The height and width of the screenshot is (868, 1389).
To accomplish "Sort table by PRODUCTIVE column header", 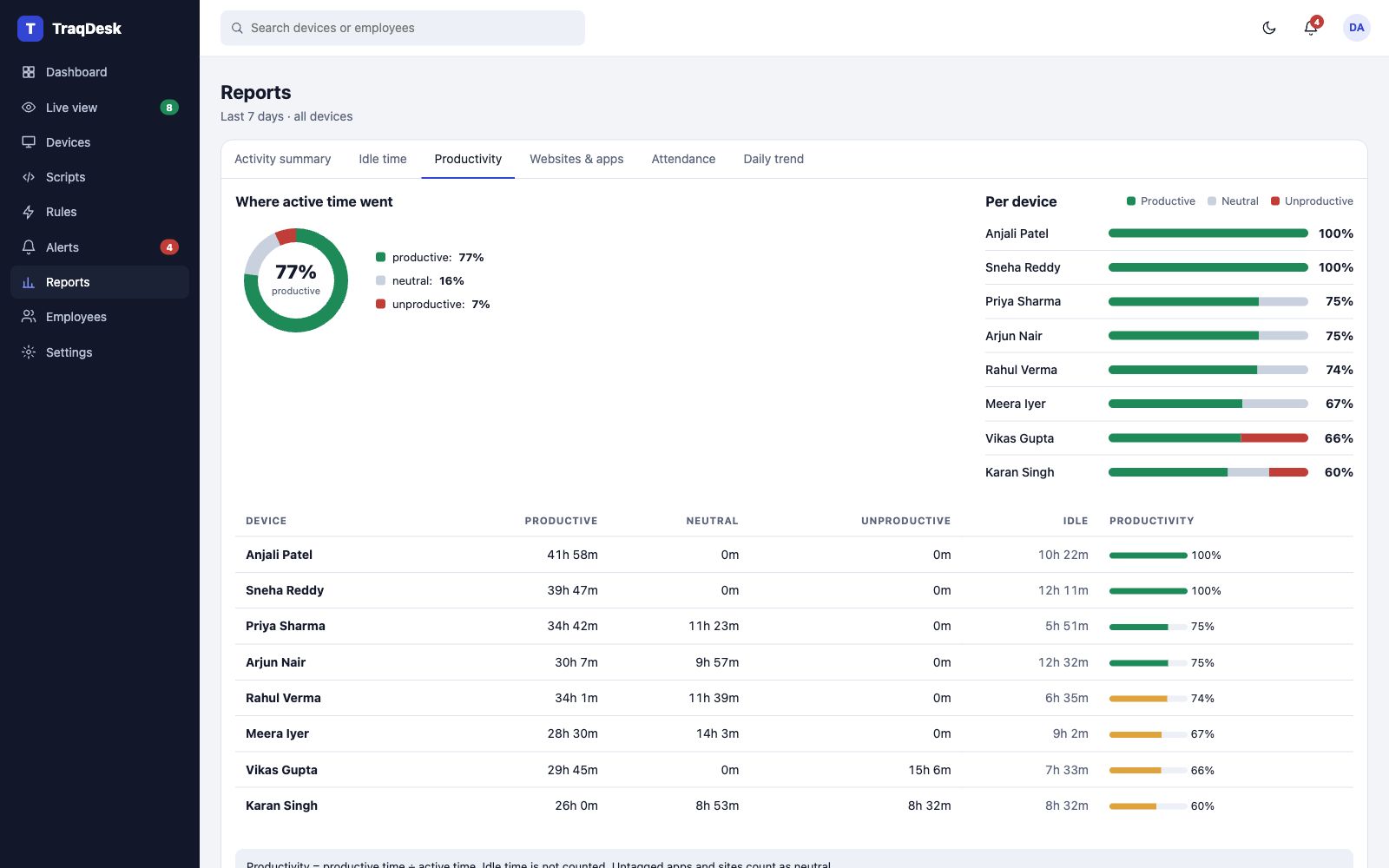I will [561, 521].
